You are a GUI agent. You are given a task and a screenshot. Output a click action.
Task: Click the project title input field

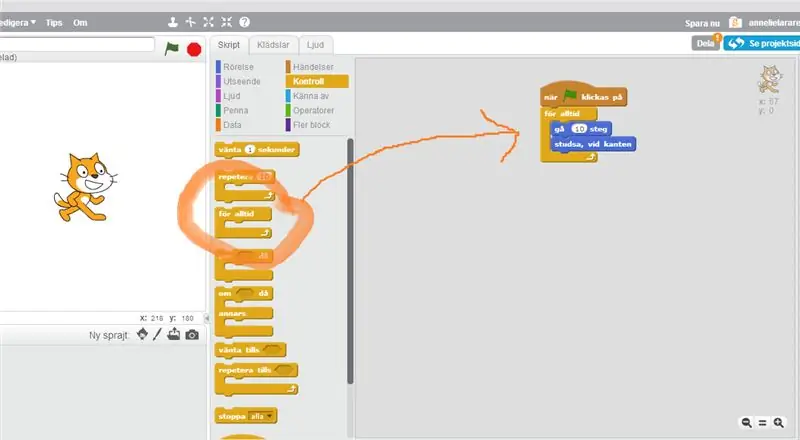point(77,44)
